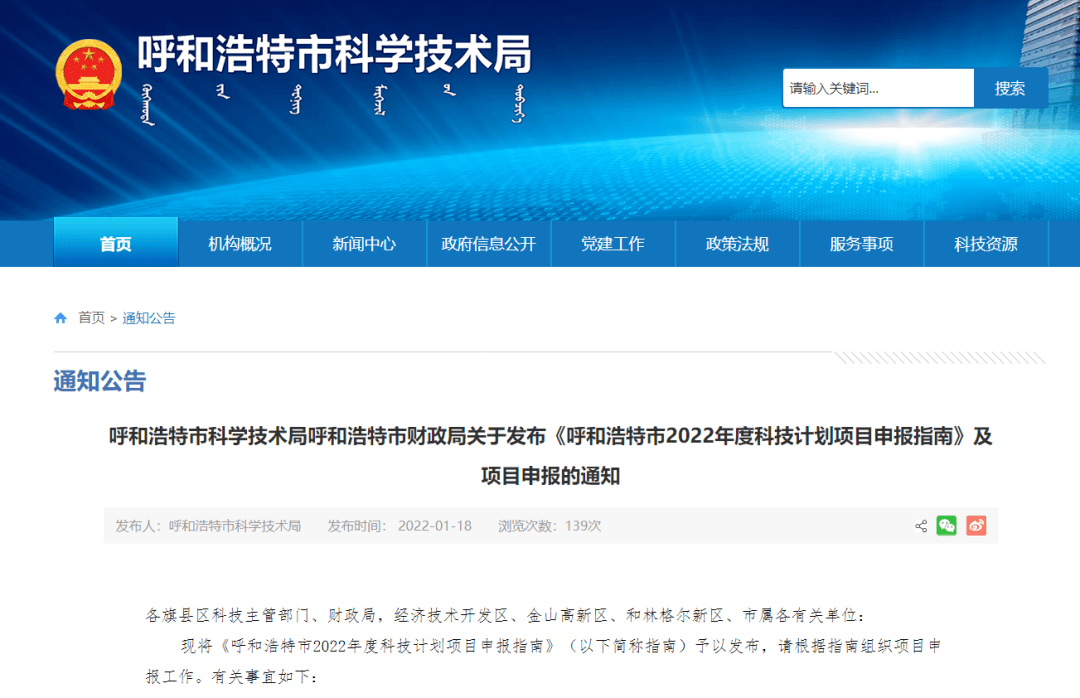
Task: Focus the 请输入关键词 search field
Action: point(877,88)
